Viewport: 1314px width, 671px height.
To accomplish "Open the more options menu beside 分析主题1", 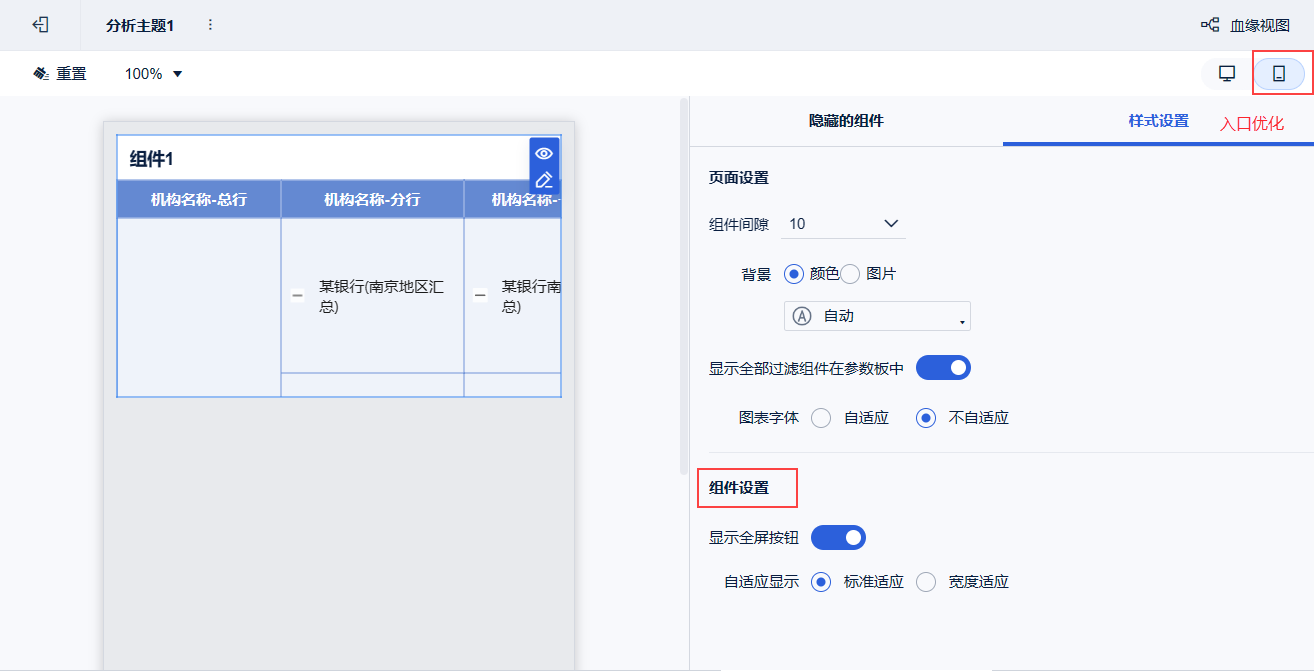I will point(210,25).
